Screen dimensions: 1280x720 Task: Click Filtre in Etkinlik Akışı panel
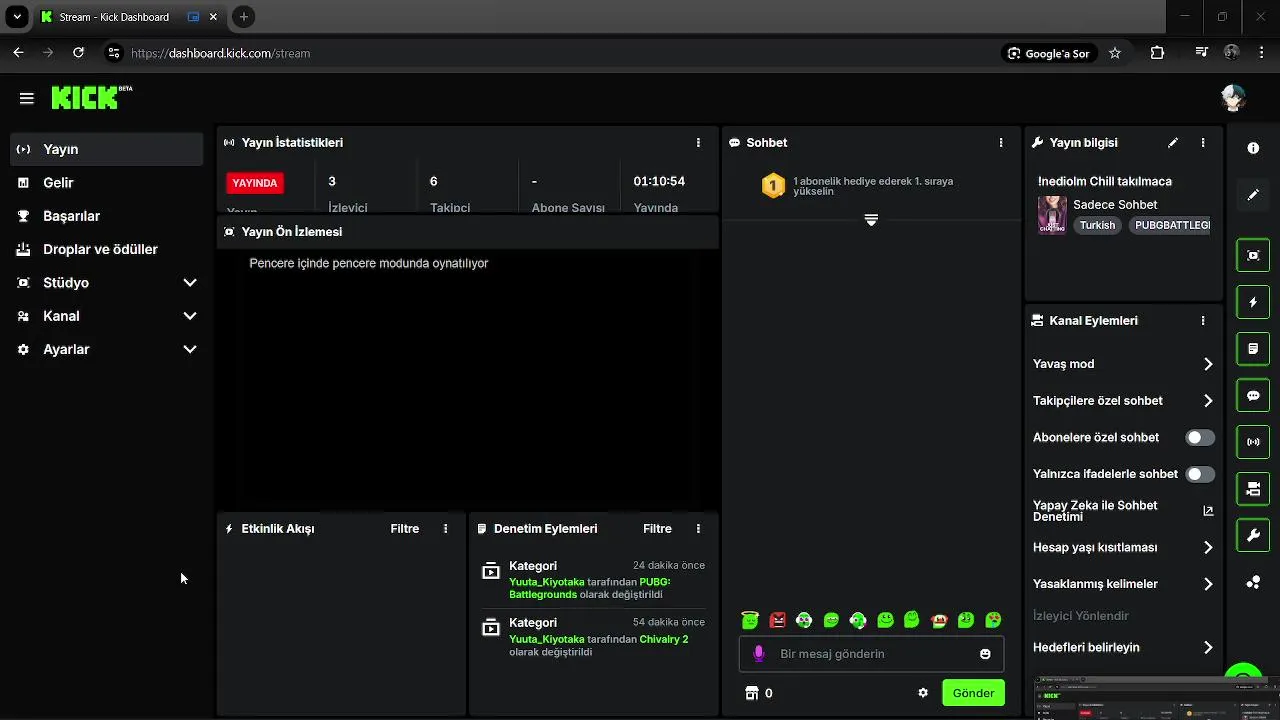click(405, 529)
